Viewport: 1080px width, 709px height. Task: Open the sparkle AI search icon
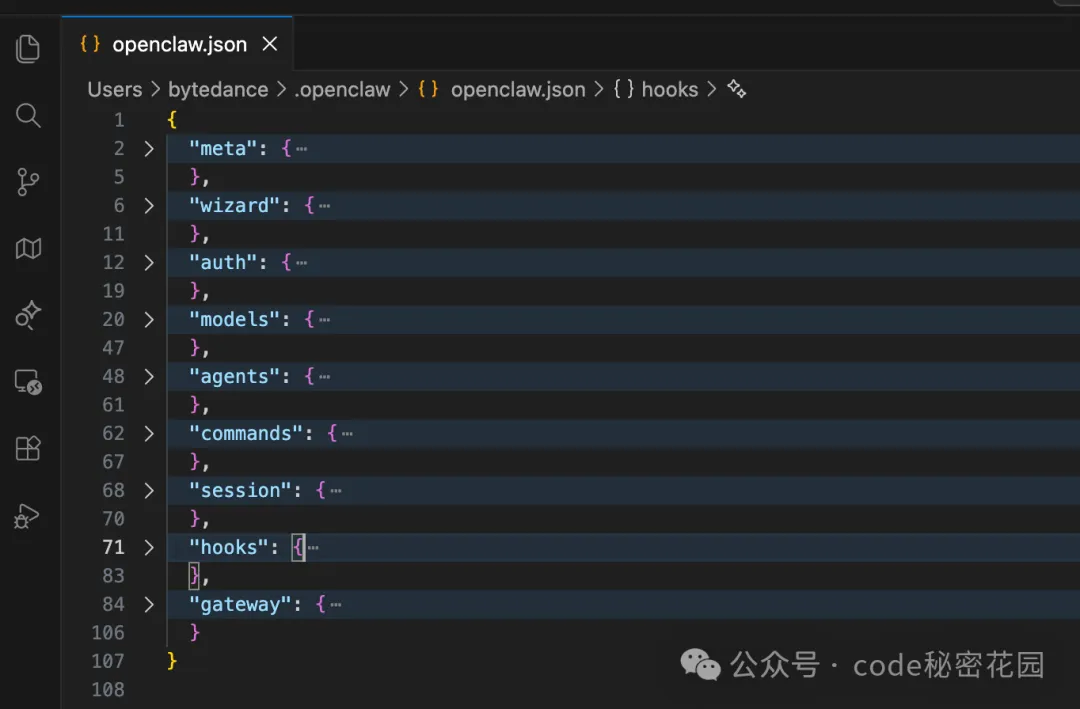tap(28, 315)
